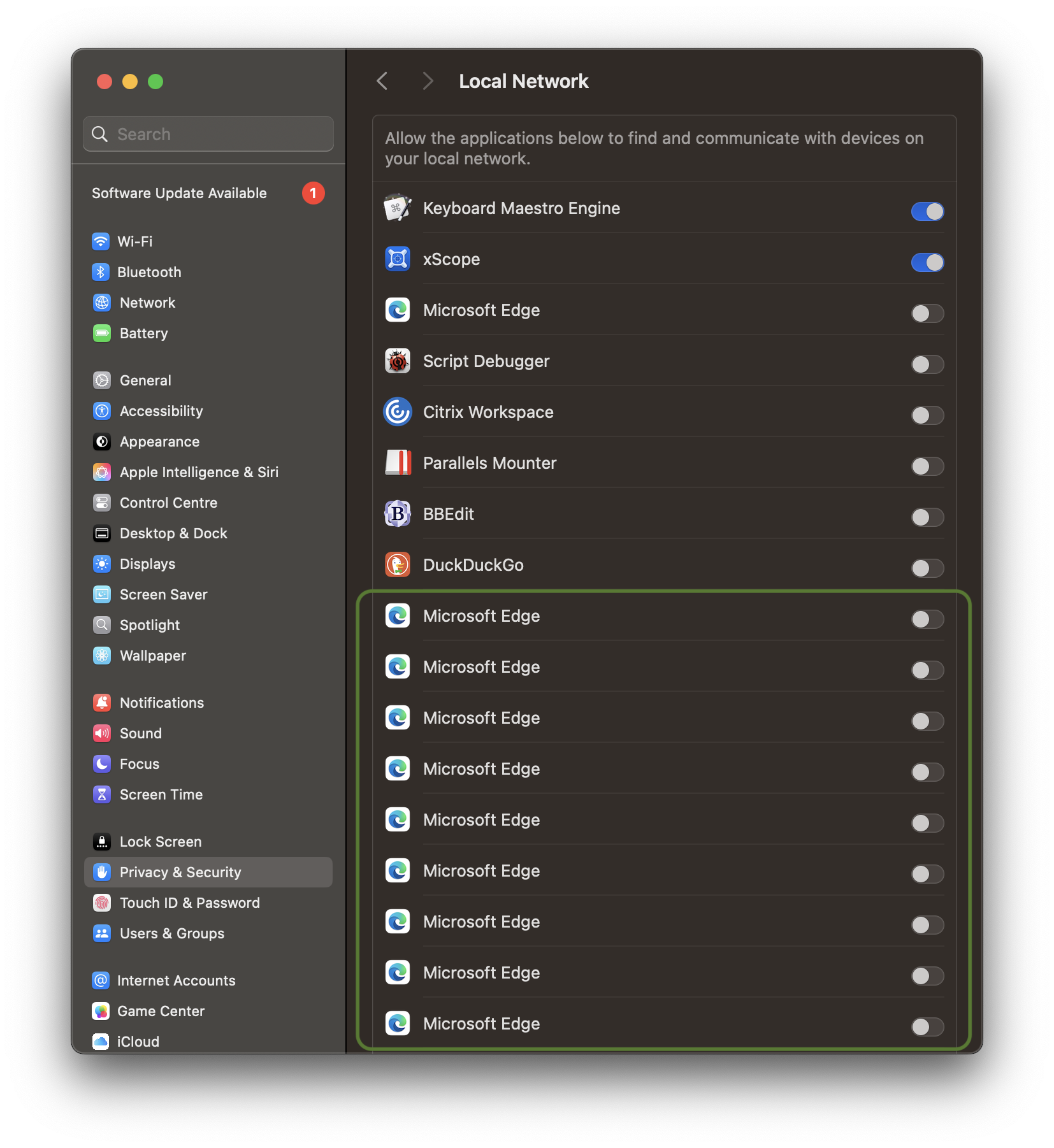
Task: Click the Sound speaker icon
Action: tap(102, 733)
